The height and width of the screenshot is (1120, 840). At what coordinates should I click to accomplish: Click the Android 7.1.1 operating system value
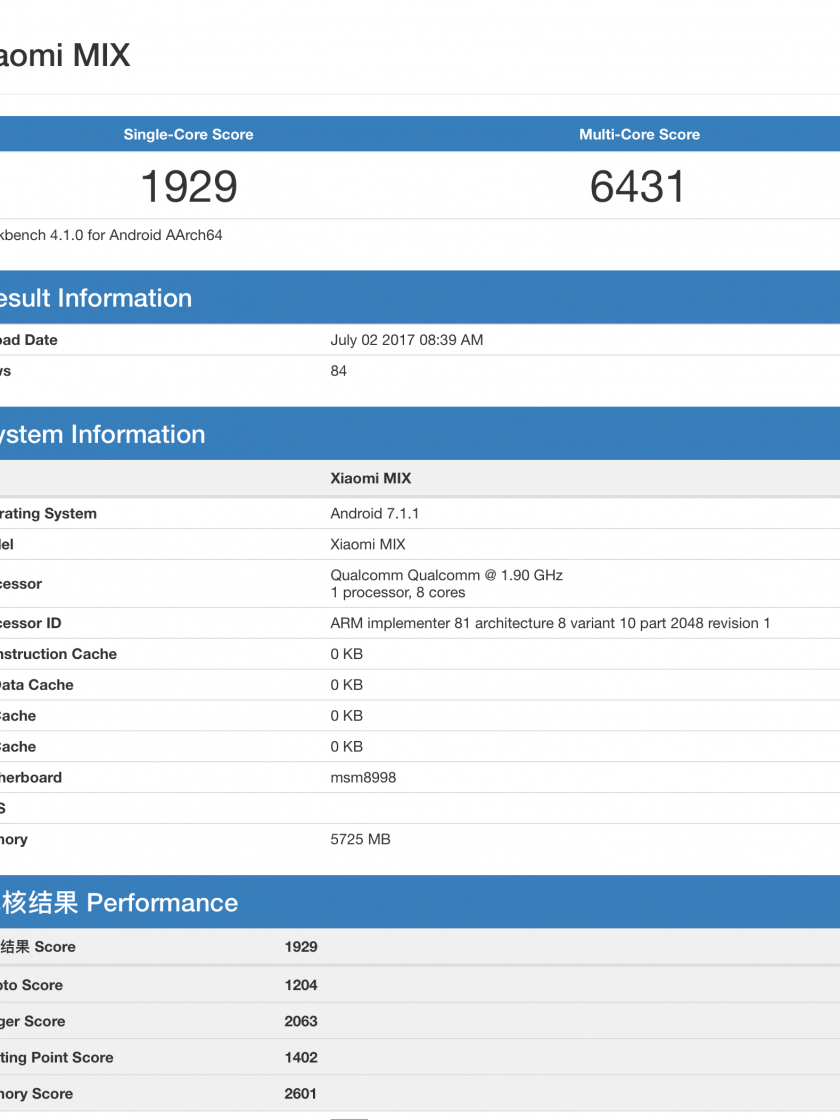click(x=374, y=513)
